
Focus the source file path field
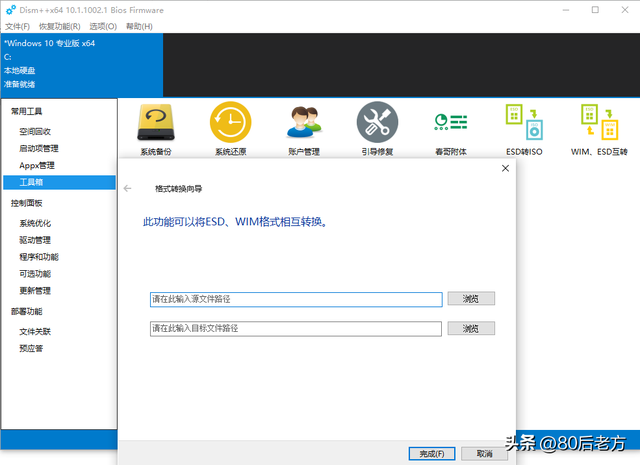coord(296,299)
